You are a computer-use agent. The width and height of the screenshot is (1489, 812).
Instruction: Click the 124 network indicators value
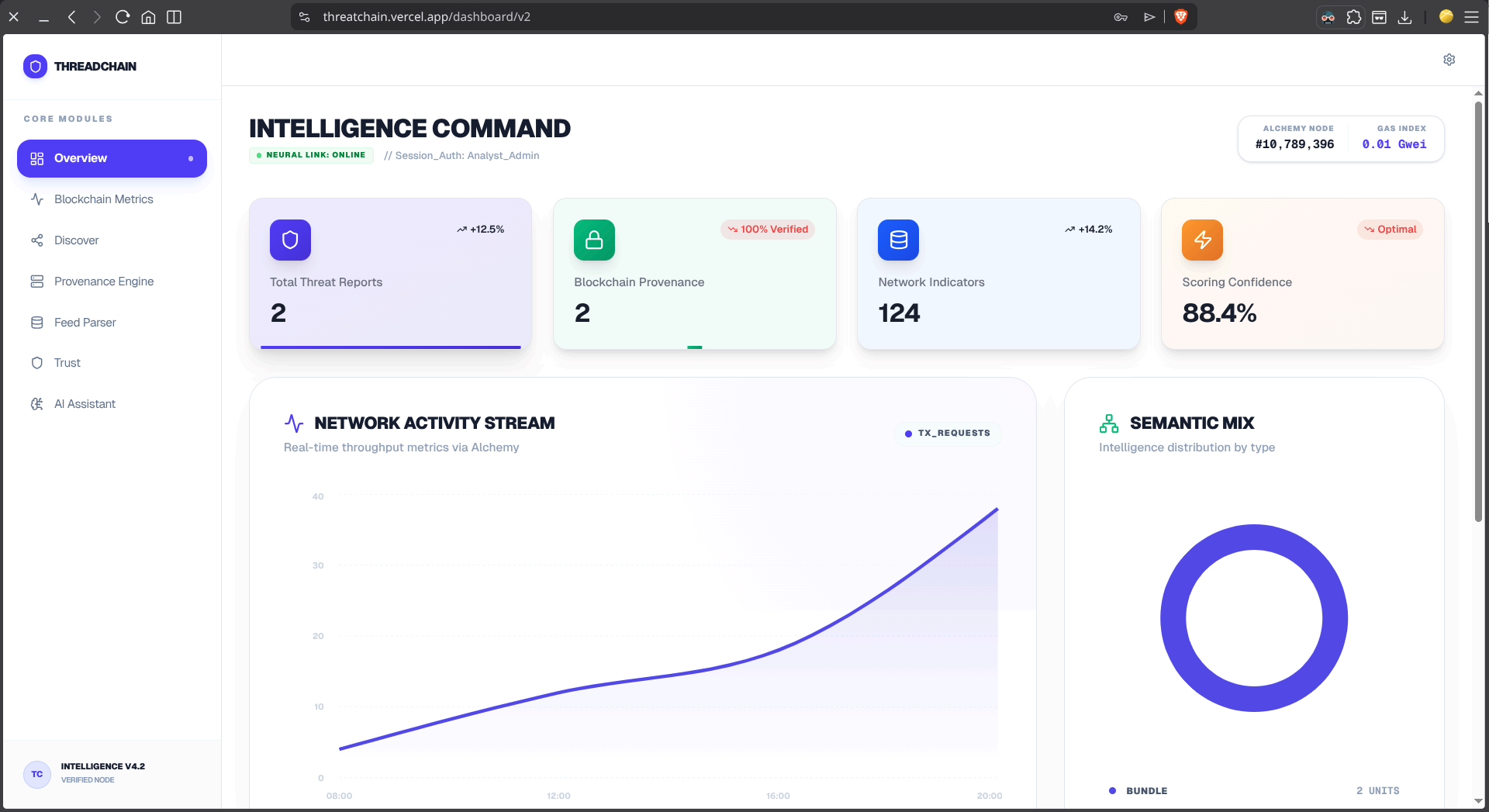899,313
